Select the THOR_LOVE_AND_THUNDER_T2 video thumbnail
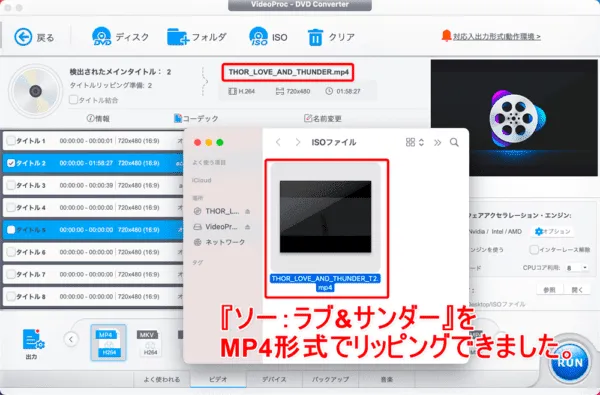600x395 pixels. 325,217
